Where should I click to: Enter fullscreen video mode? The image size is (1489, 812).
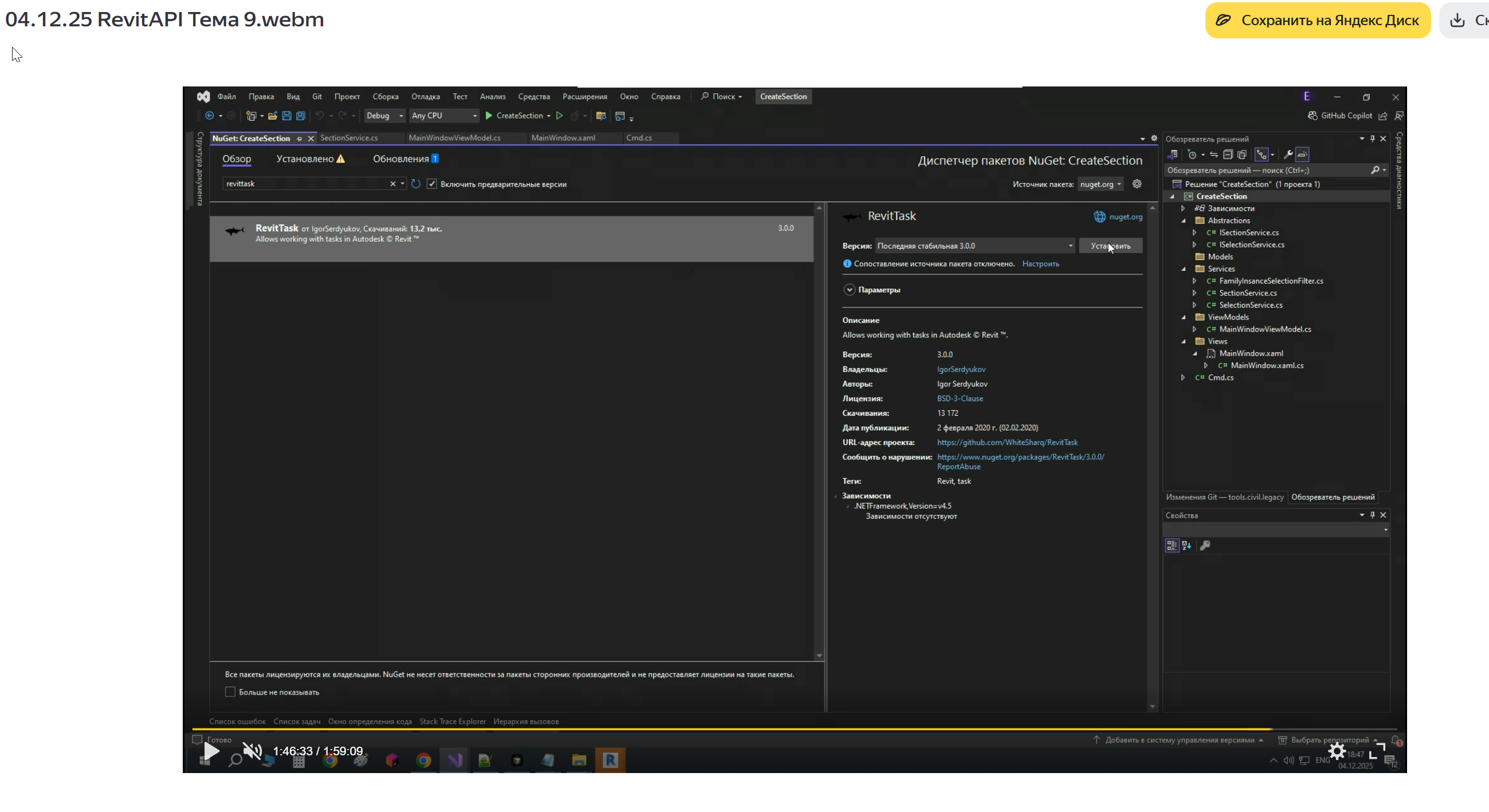(1377, 751)
